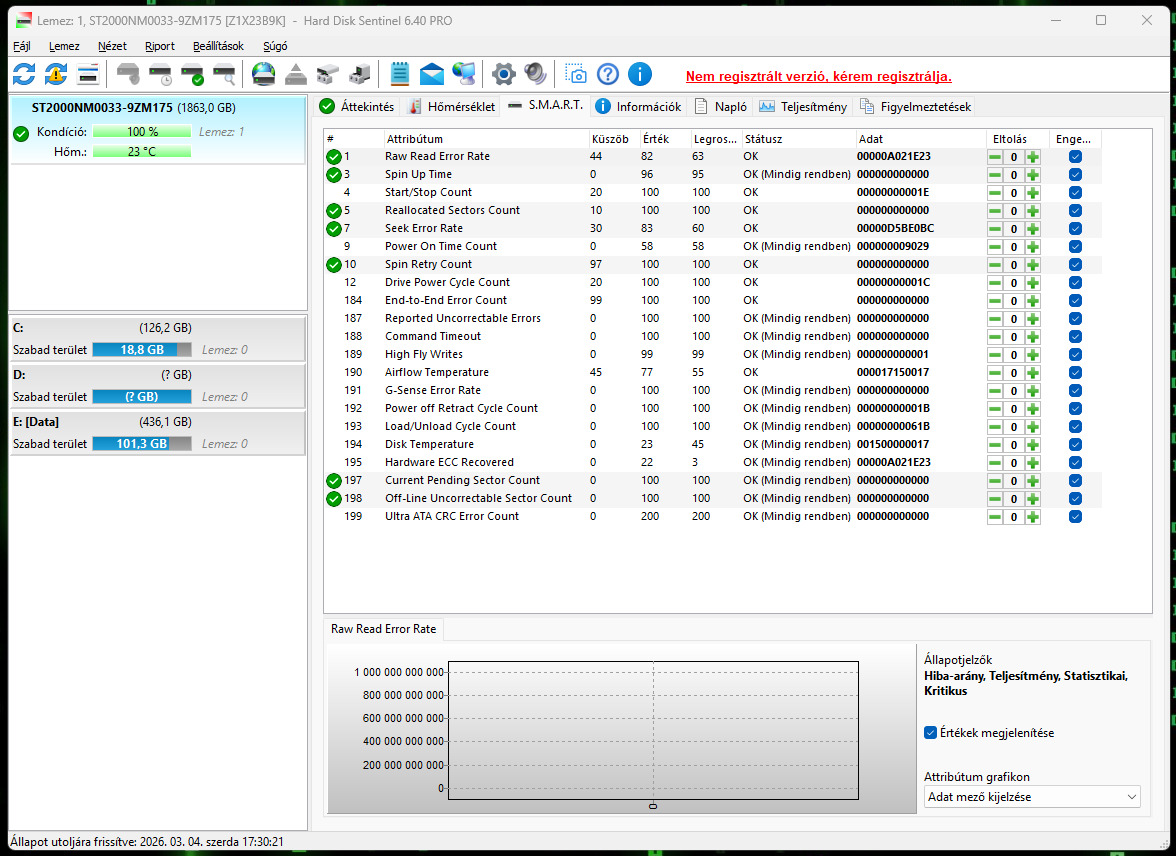Uncheck enable box for Reallocated Sectors Count

[x=1076, y=211]
